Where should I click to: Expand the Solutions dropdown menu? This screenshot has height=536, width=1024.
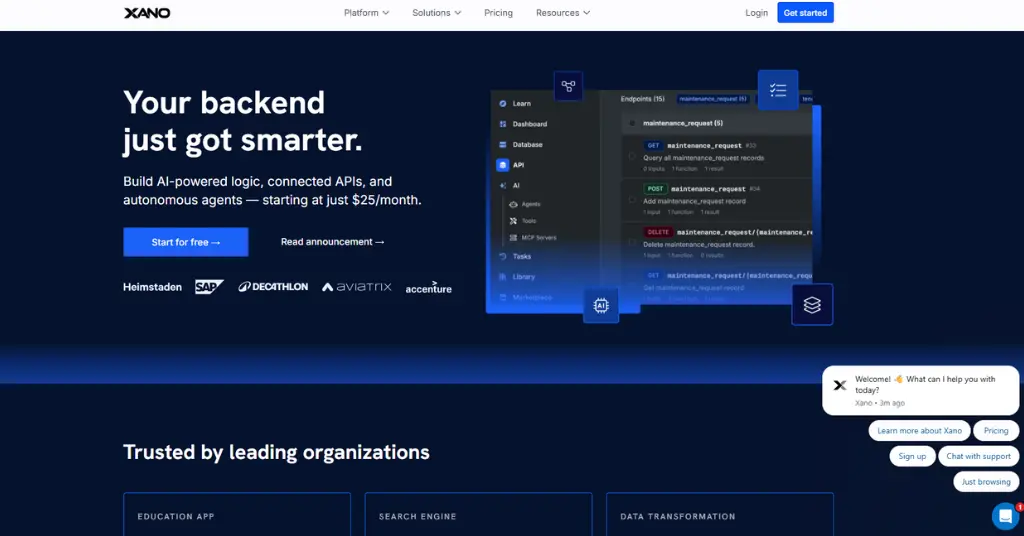coord(436,13)
